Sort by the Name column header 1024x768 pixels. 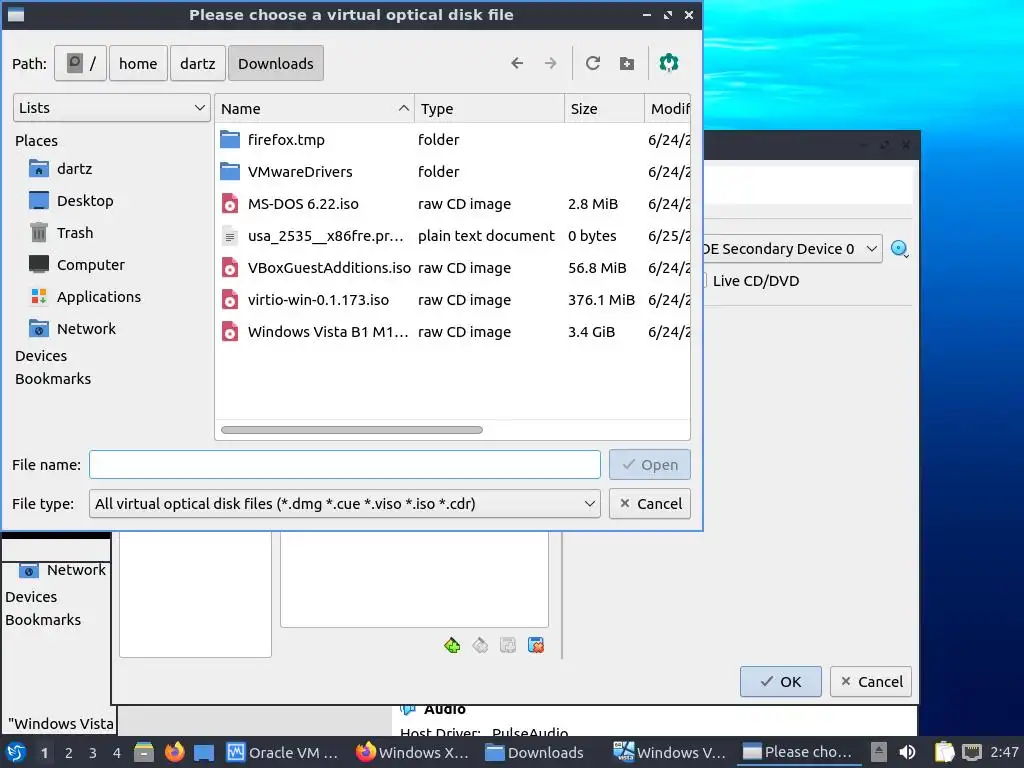[x=315, y=108]
